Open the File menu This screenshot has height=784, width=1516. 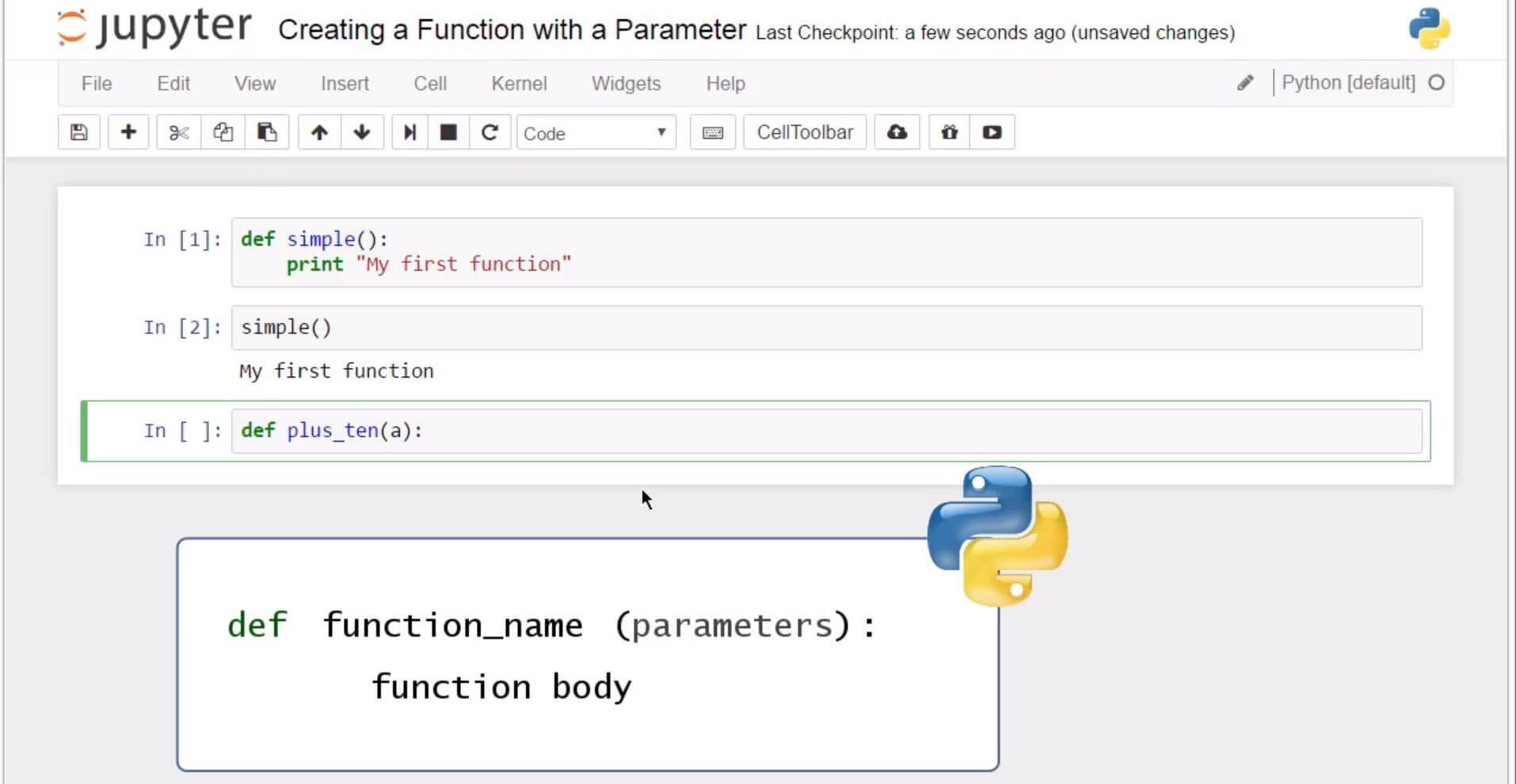[96, 83]
